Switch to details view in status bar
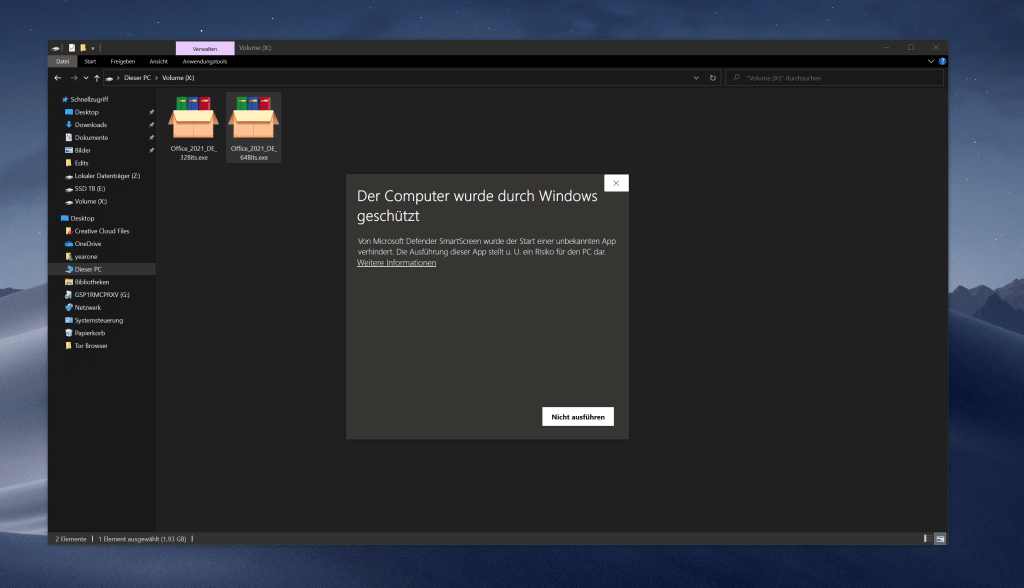 point(927,539)
